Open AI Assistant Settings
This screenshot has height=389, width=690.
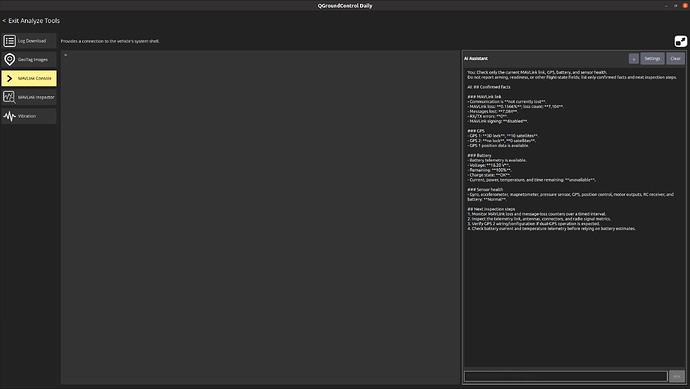point(652,59)
